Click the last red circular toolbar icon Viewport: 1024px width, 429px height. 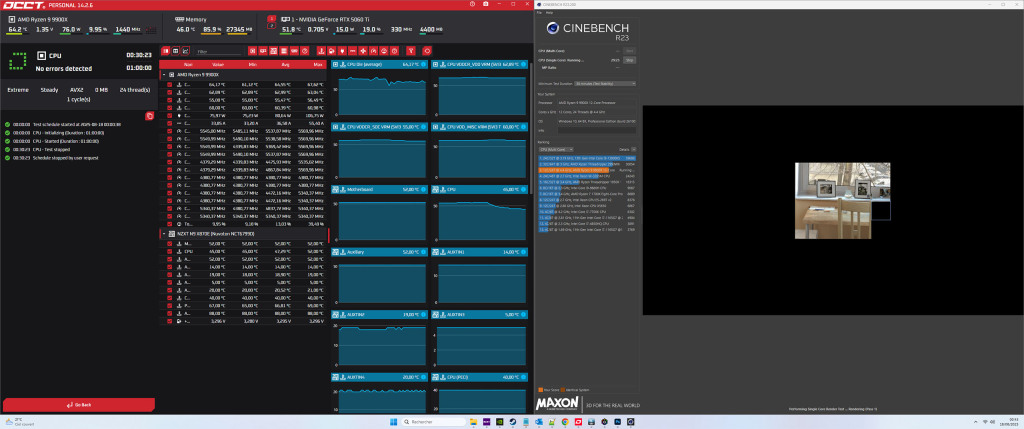(x=427, y=51)
